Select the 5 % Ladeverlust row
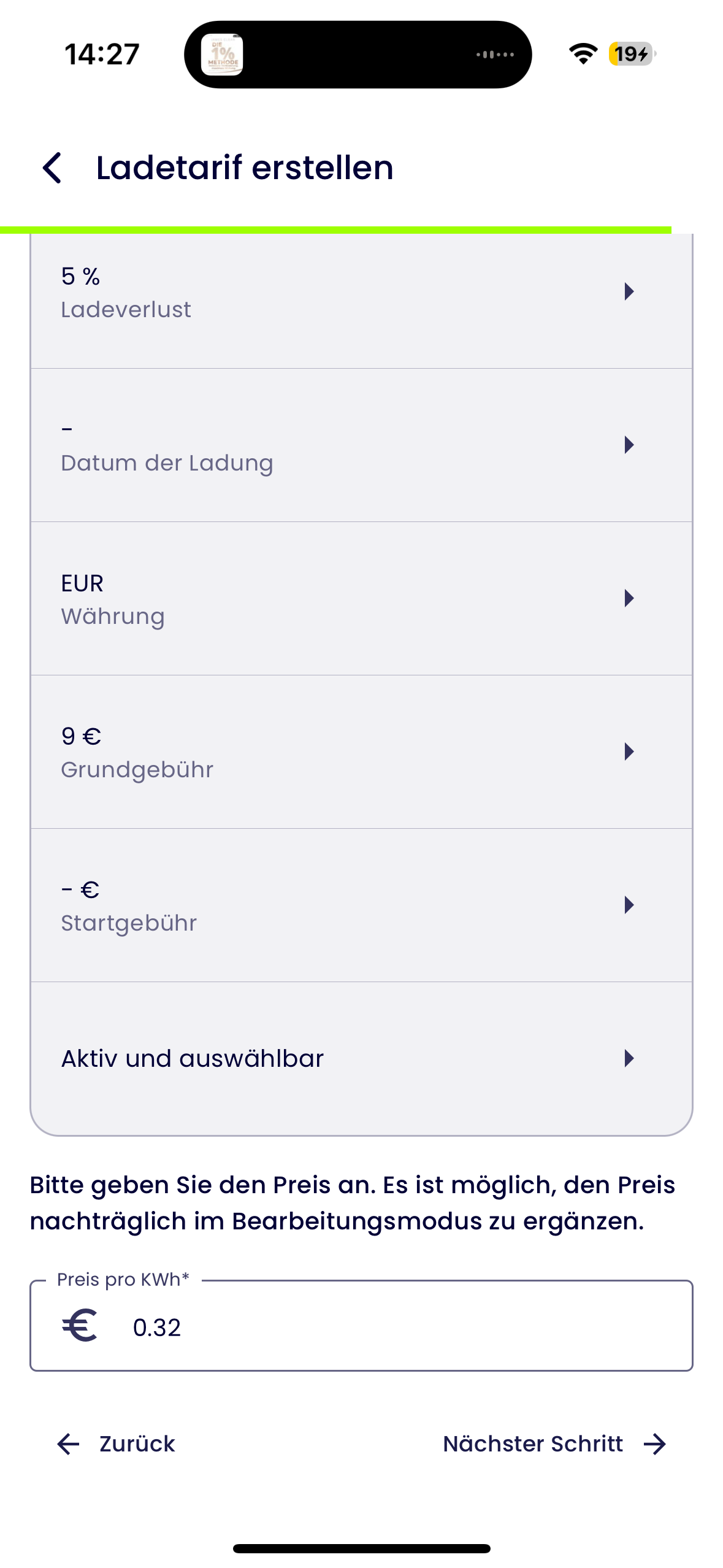 361,301
